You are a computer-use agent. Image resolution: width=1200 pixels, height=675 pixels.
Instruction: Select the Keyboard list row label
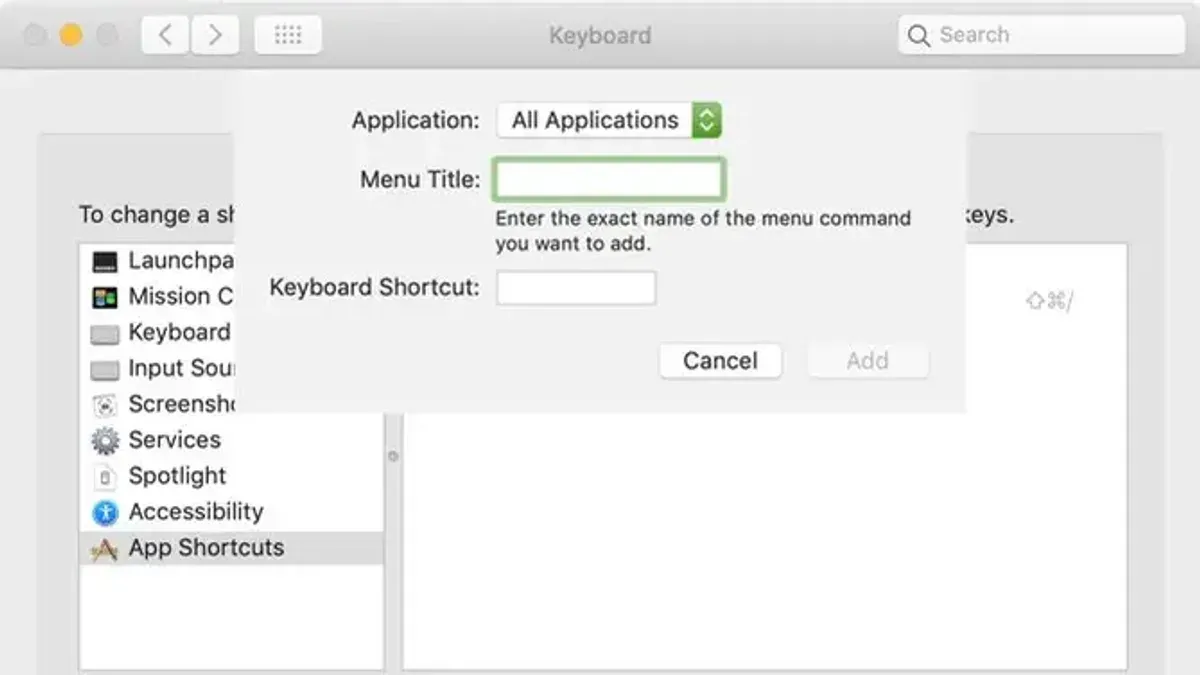(x=180, y=332)
